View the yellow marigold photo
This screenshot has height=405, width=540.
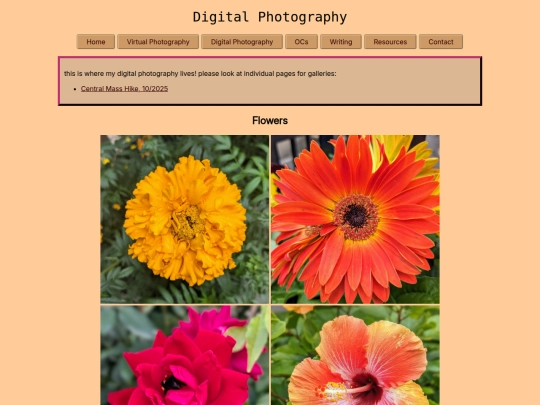click(185, 219)
